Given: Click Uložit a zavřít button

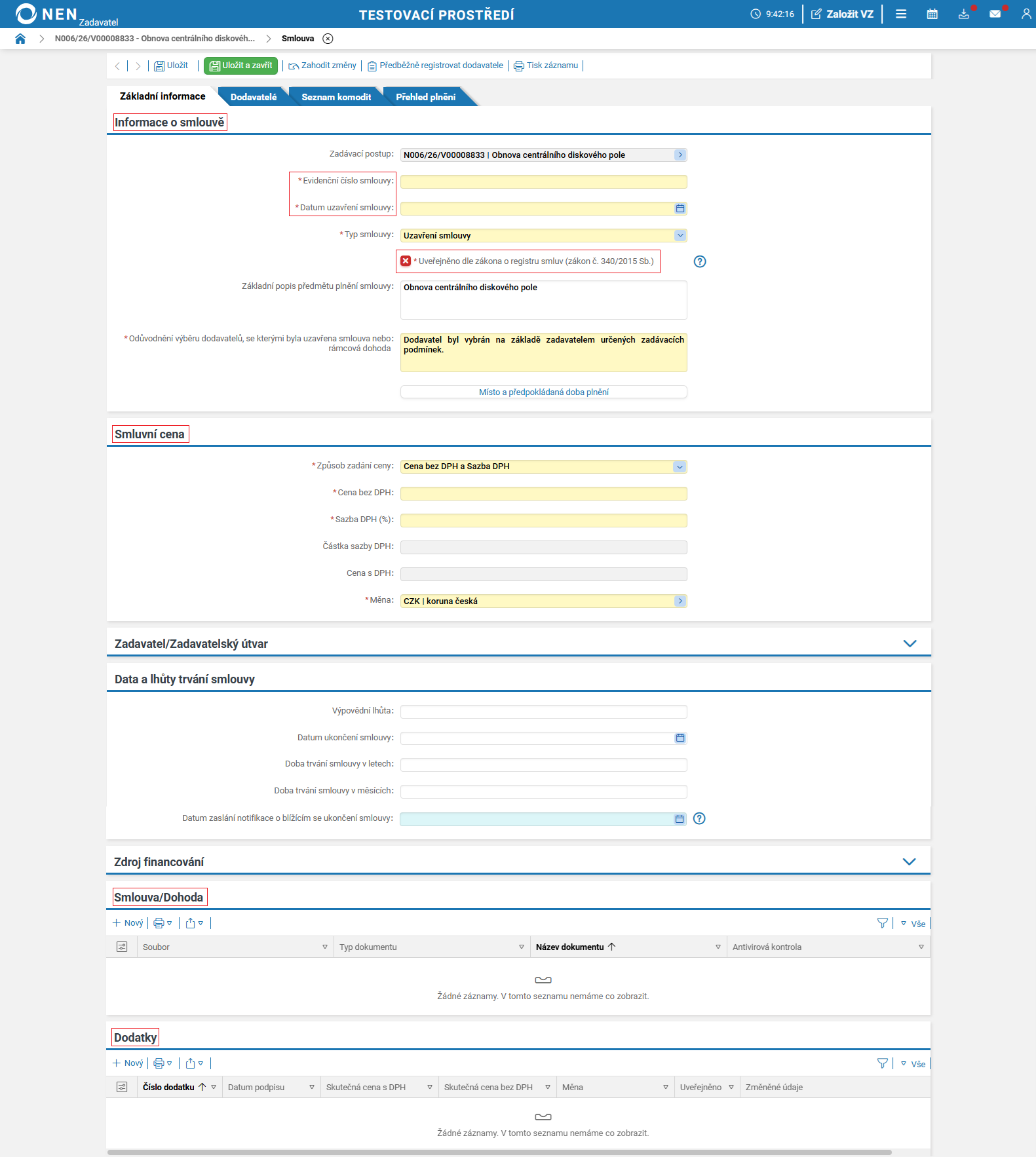Looking at the screenshot, I should (241, 66).
